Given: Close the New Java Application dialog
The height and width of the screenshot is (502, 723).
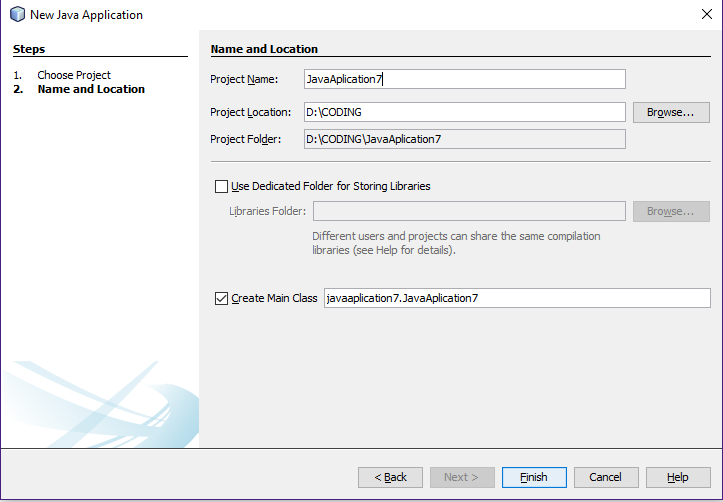Looking at the screenshot, I should pyautogui.click(x=706, y=14).
